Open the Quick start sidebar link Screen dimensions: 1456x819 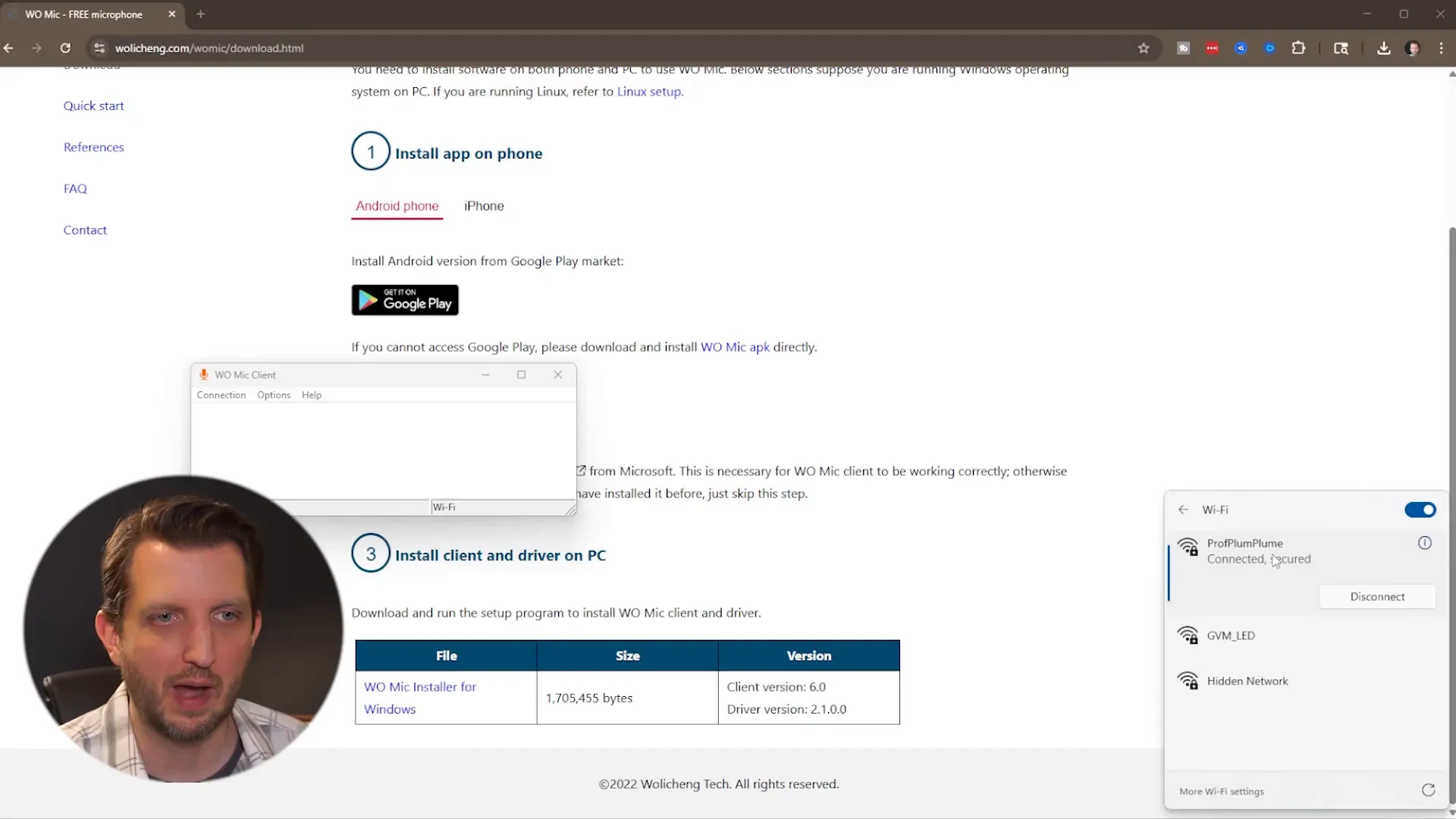click(x=93, y=106)
